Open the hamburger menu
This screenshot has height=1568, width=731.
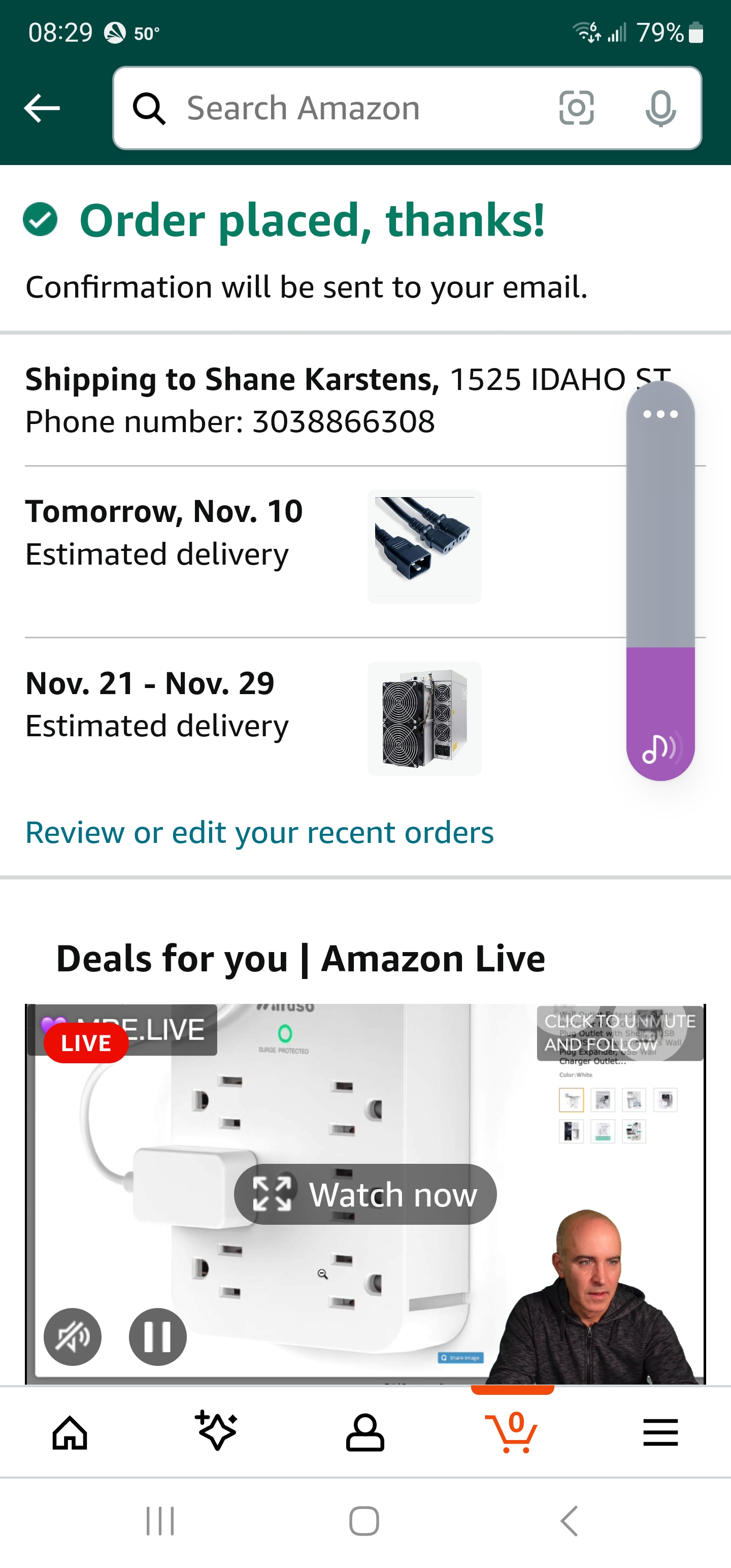660,1432
